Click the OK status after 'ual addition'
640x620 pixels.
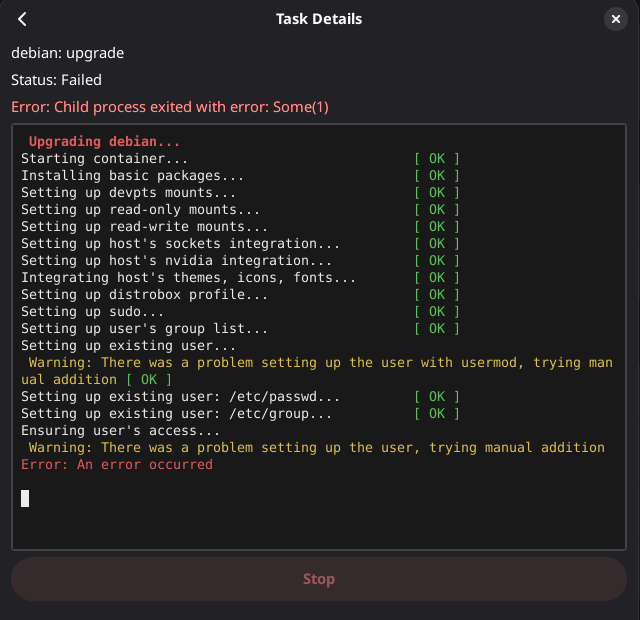(149, 380)
